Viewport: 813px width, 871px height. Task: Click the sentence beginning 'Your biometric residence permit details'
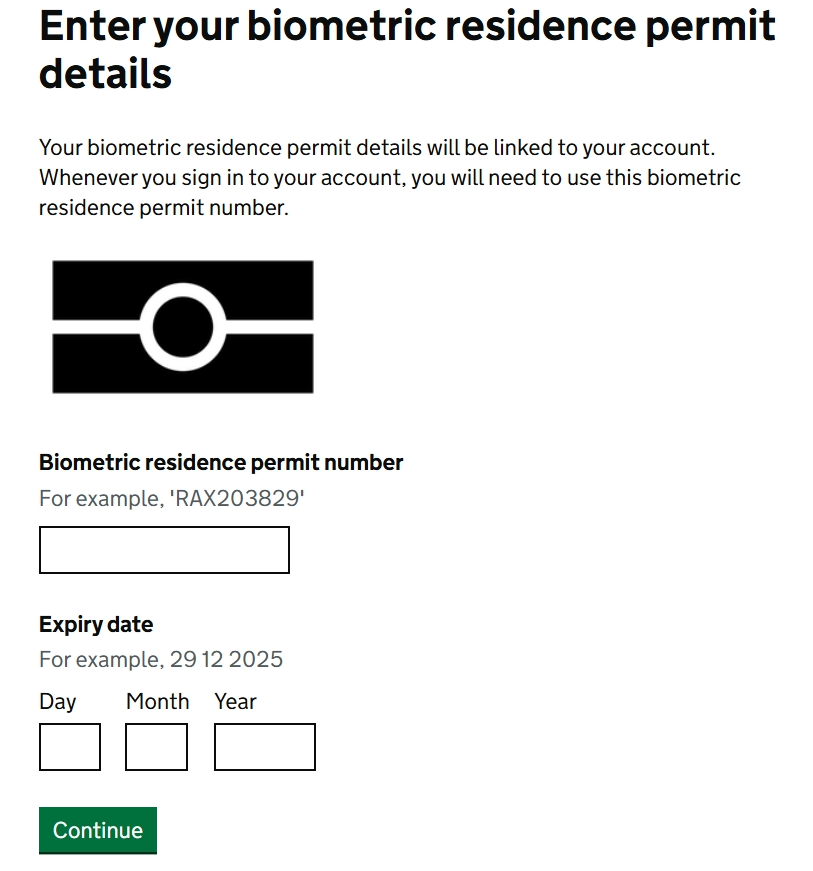coord(377,148)
